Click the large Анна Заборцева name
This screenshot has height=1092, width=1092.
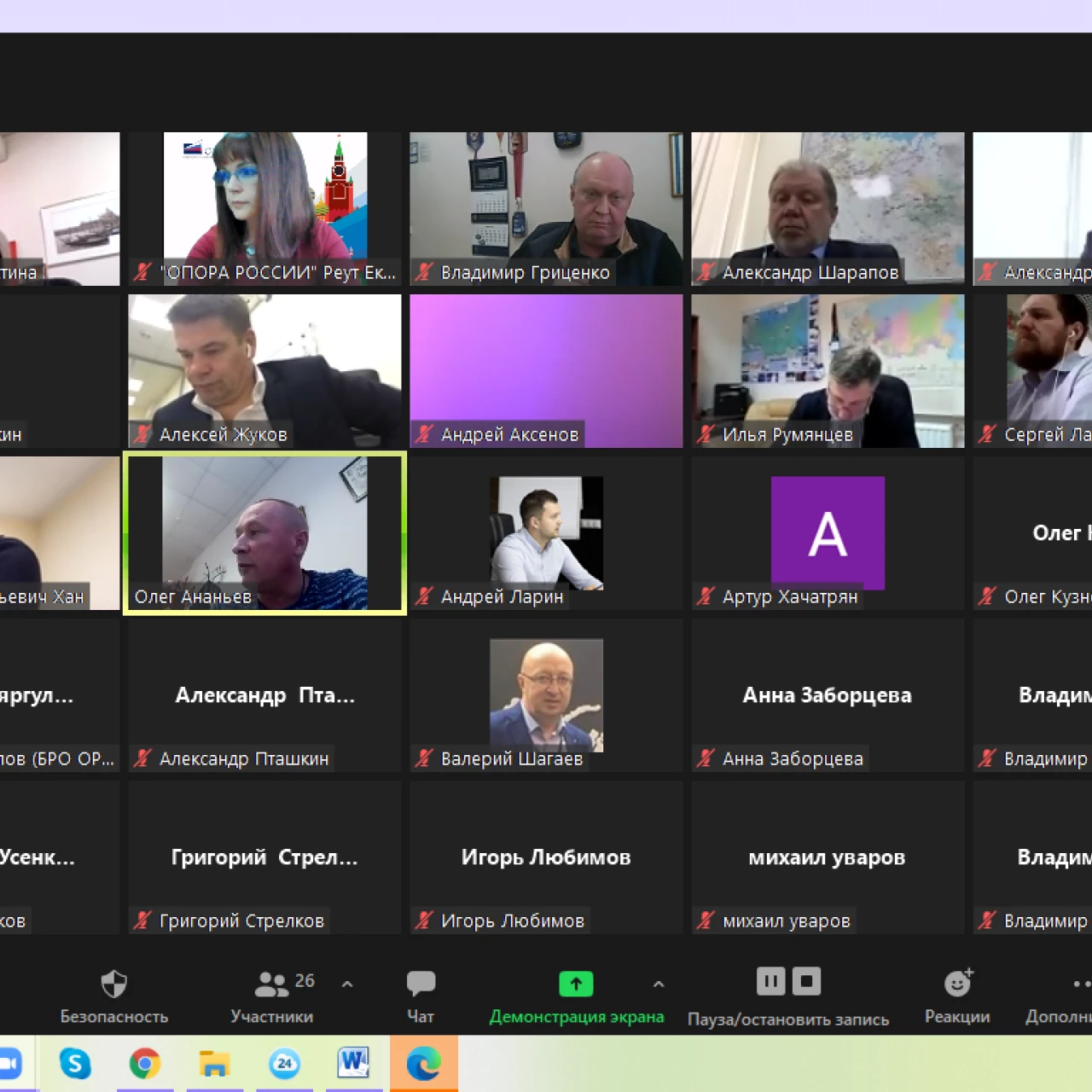(x=828, y=695)
